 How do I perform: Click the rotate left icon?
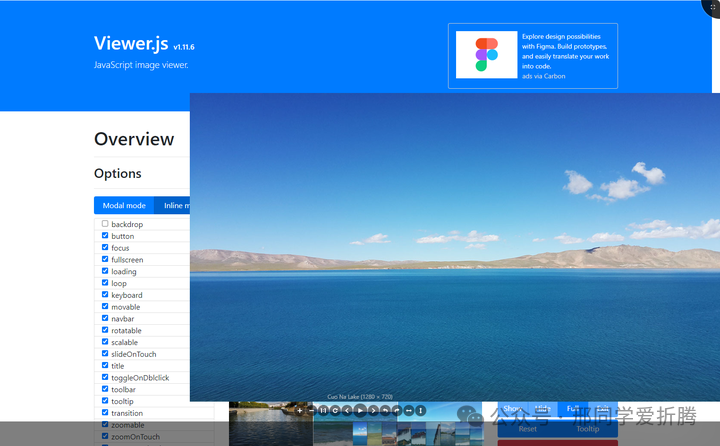pyautogui.click(x=384, y=410)
